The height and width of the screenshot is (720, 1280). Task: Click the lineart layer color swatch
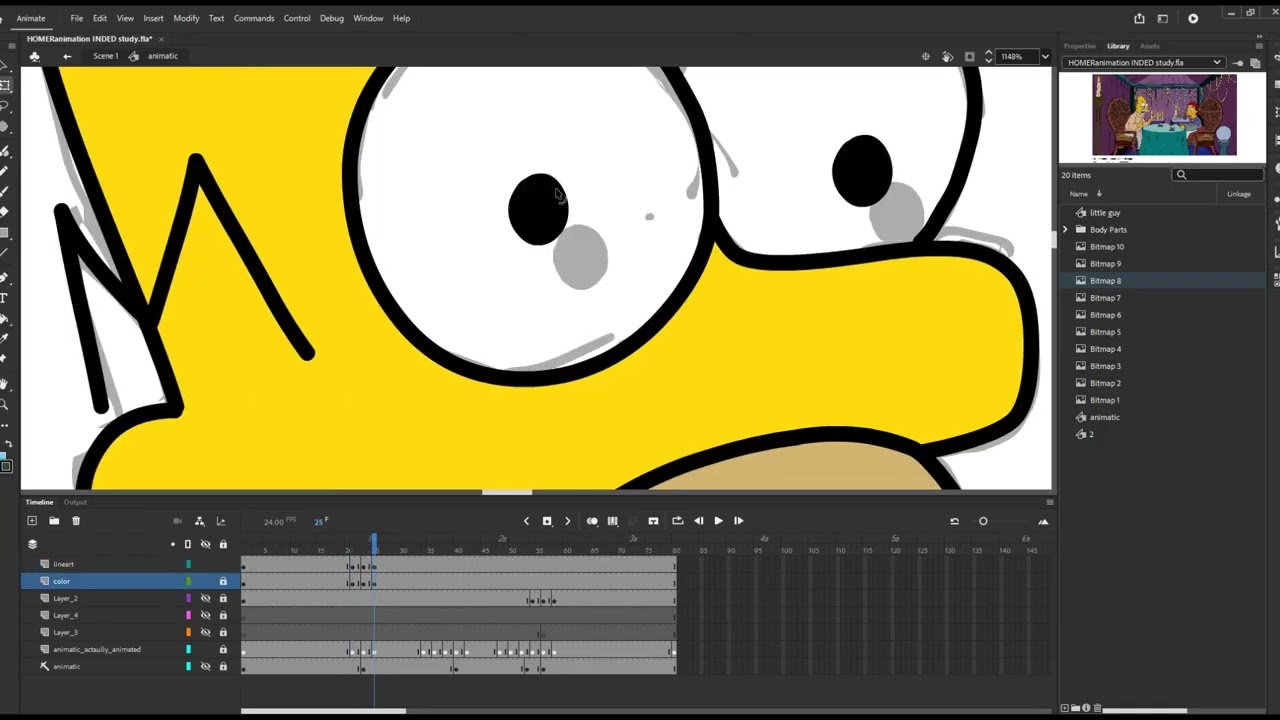(188, 564)
